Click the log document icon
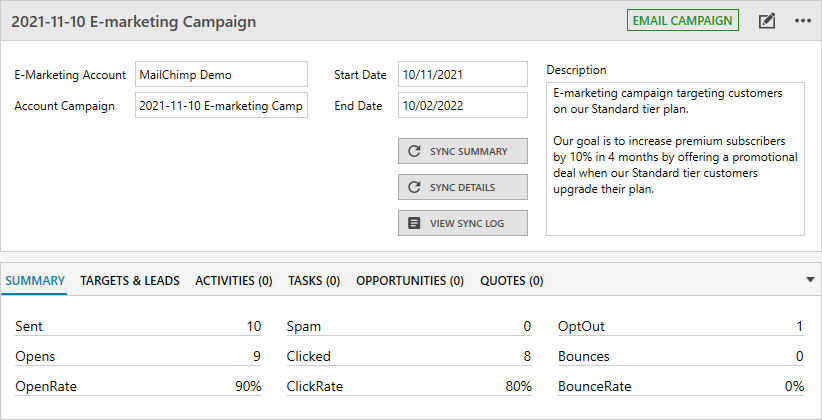The image size is (822, 420). (414, 223)
